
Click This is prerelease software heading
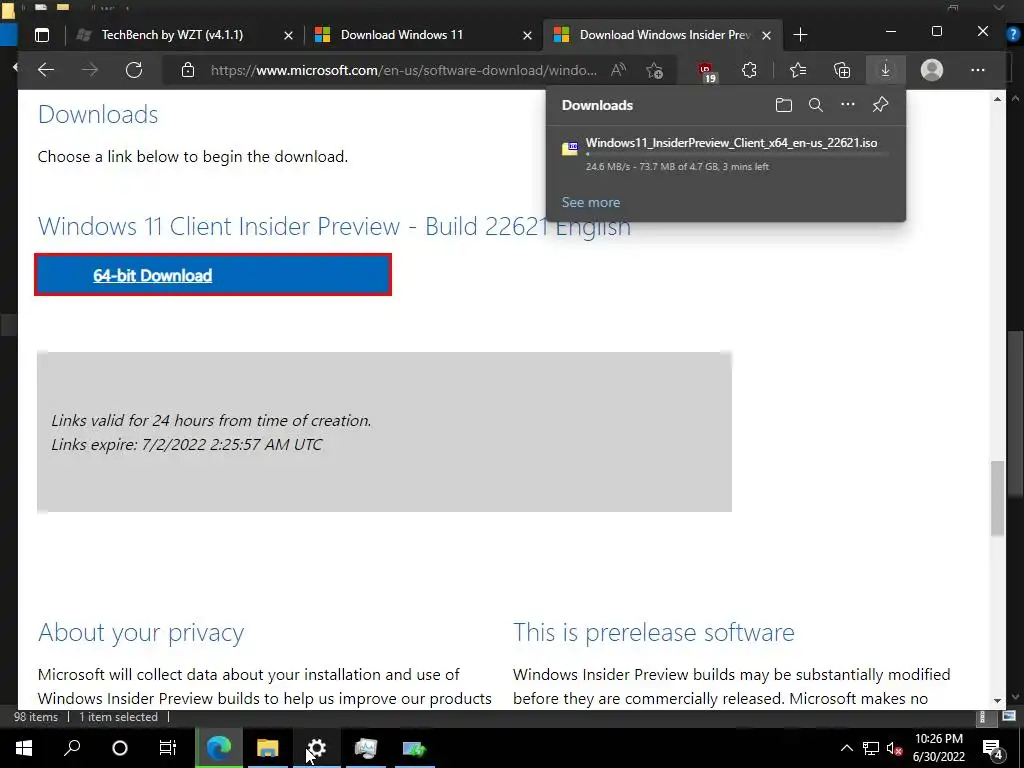tap(654, 632)
